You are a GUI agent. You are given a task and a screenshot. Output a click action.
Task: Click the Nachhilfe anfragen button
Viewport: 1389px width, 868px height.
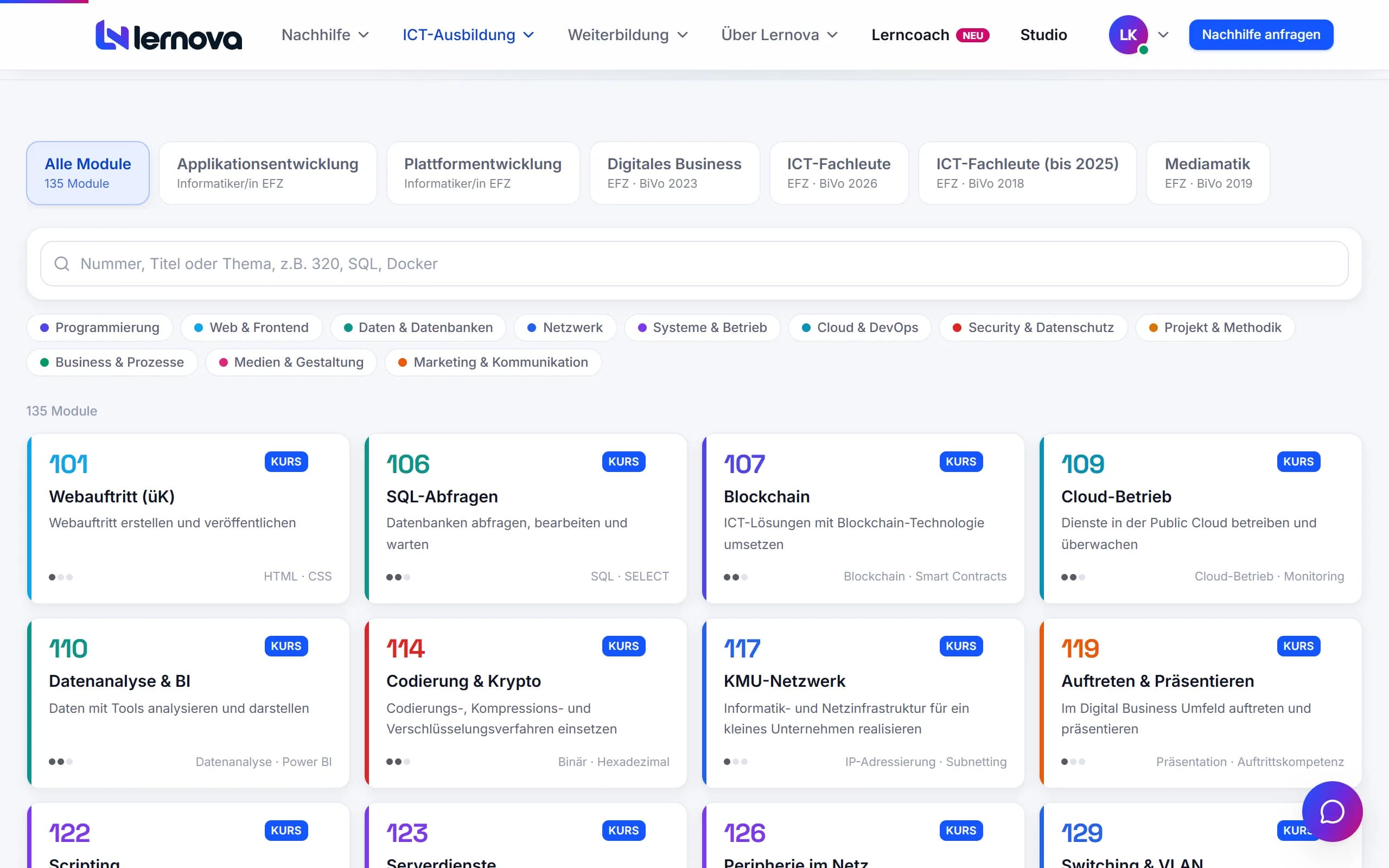click(x=1261, y=34)
